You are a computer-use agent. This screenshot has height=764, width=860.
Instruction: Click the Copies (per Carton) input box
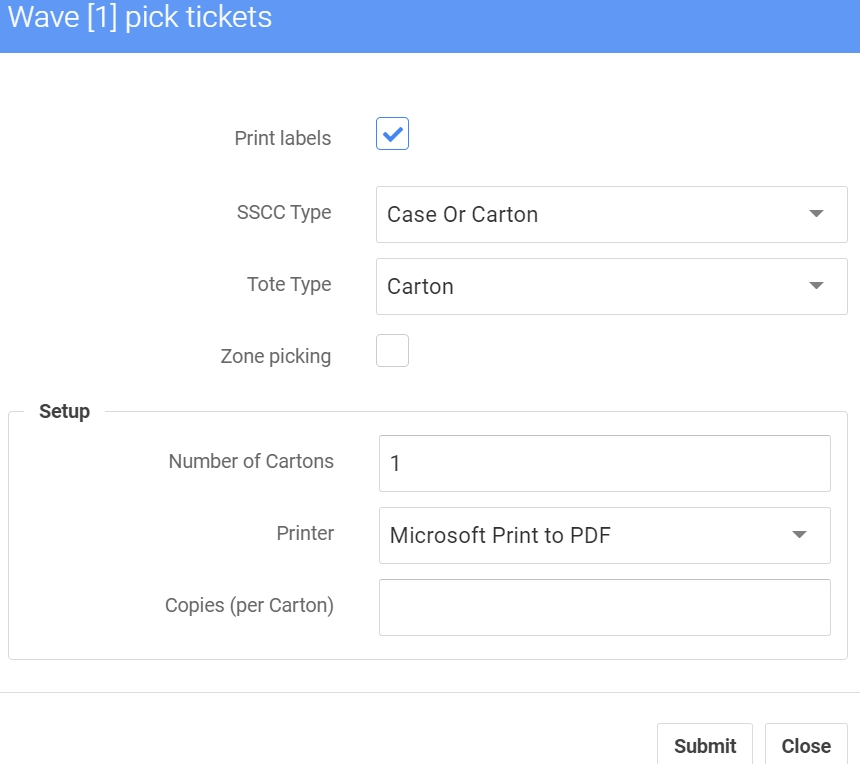click(x=604, y=607)
